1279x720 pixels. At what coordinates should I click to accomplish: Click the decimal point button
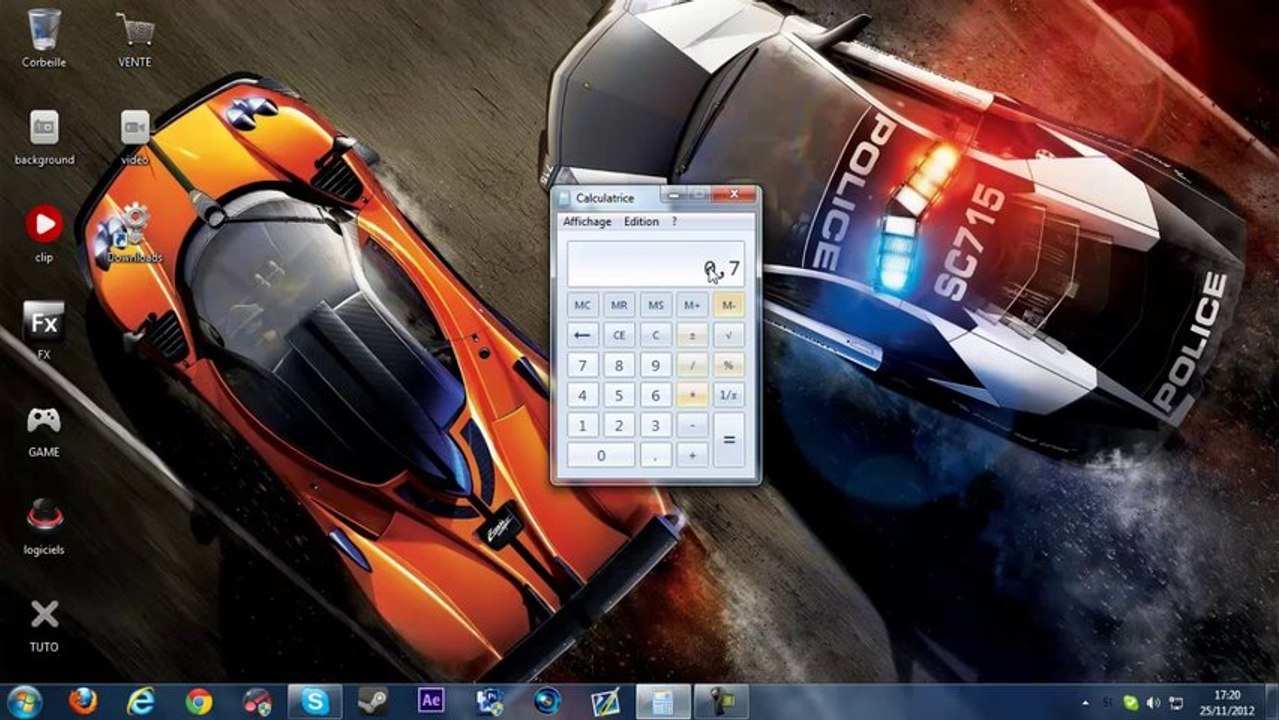click(656, 455)
